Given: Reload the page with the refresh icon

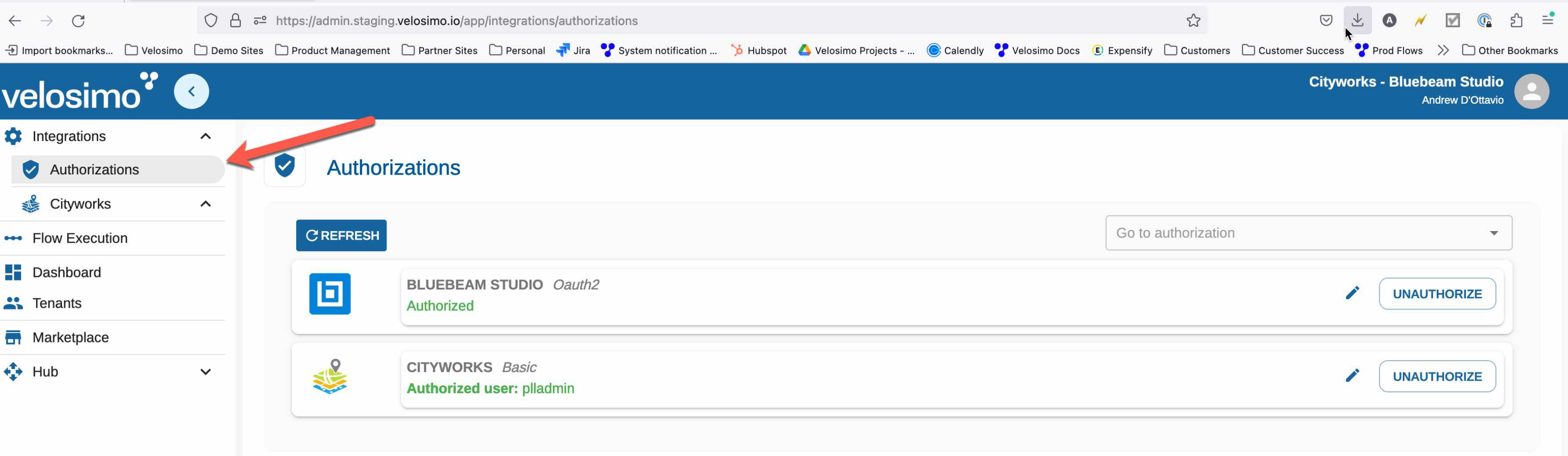Looking at the screenshot, I should (x=78, y=20).
